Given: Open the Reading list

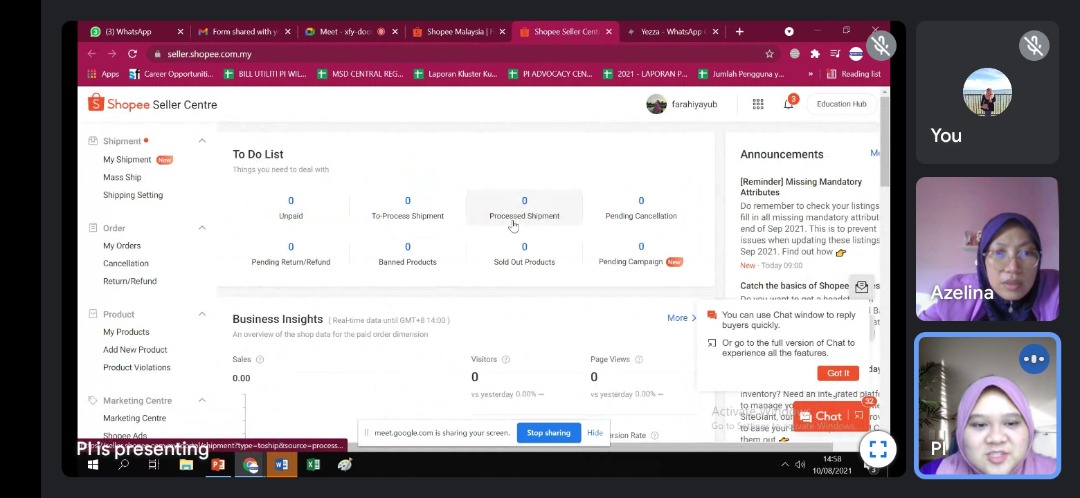Looking at the screenshot, I should point(854,74).
